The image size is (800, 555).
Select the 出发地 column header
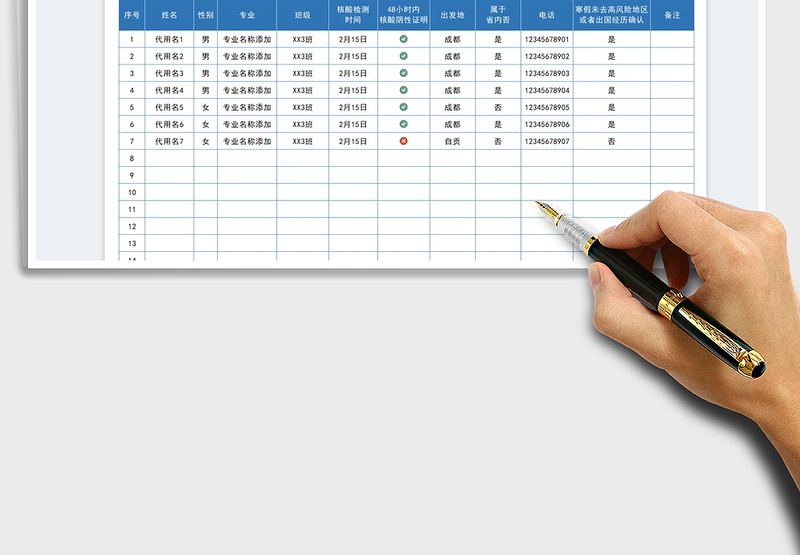tap(452, 16)
